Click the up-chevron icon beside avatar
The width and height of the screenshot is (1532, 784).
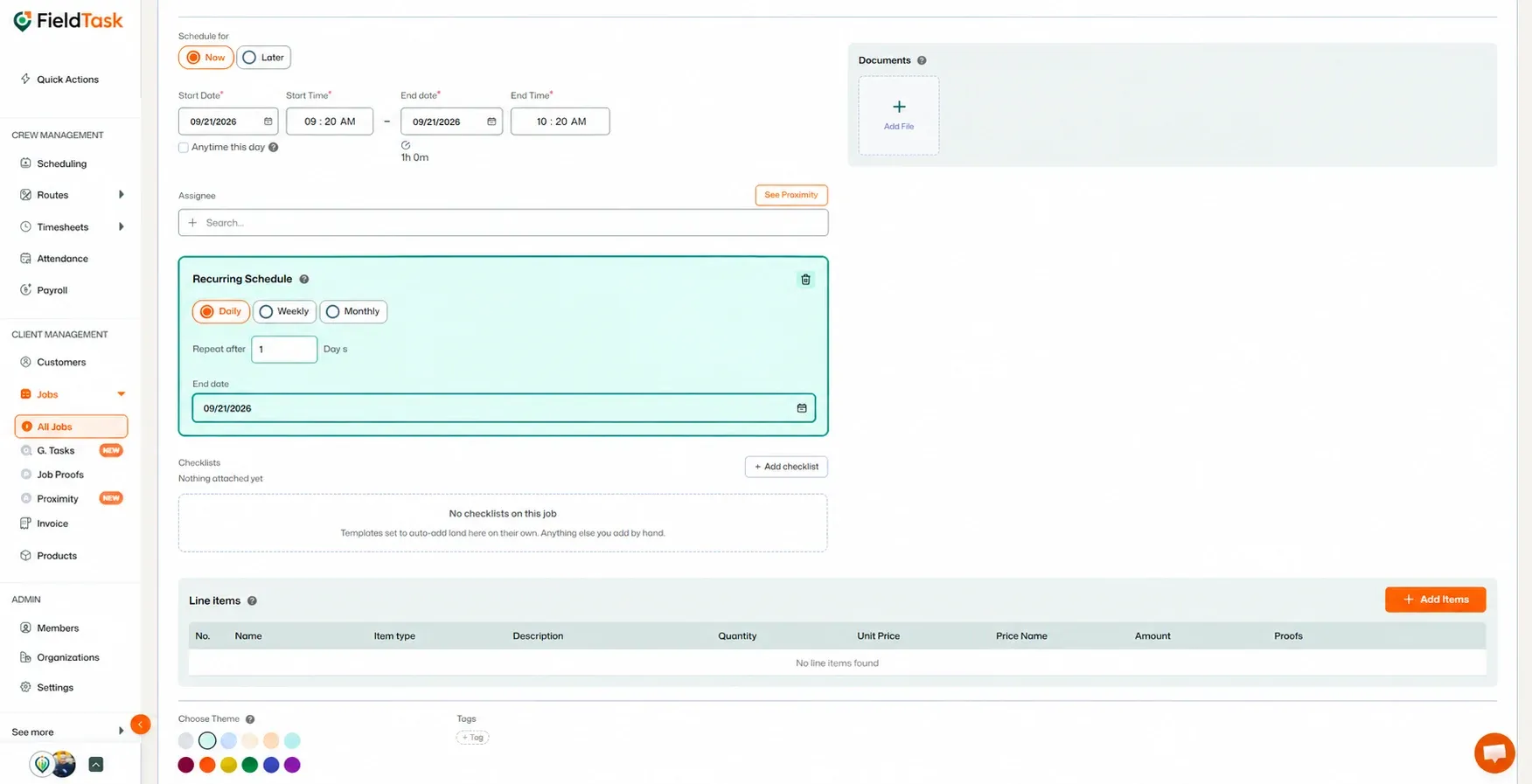[96, 764]
